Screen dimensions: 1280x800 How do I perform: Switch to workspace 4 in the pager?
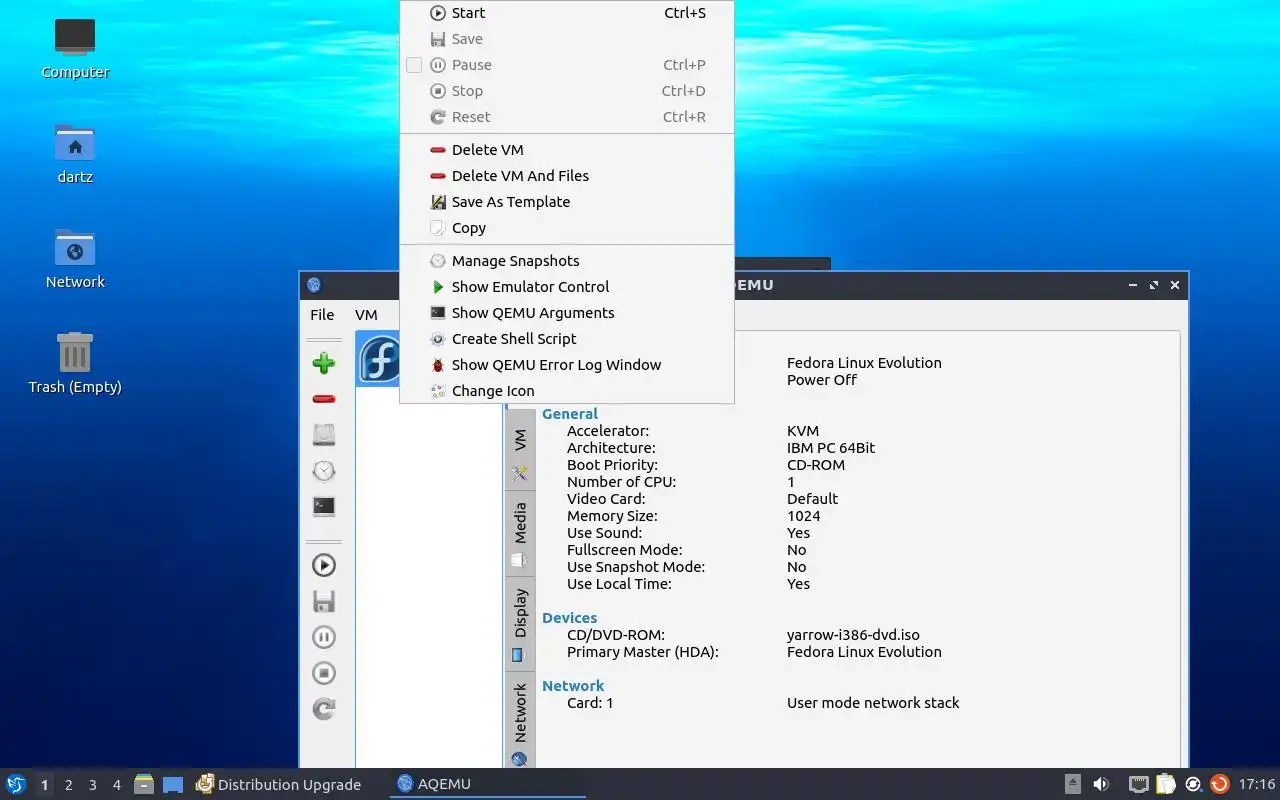(116, 785)
